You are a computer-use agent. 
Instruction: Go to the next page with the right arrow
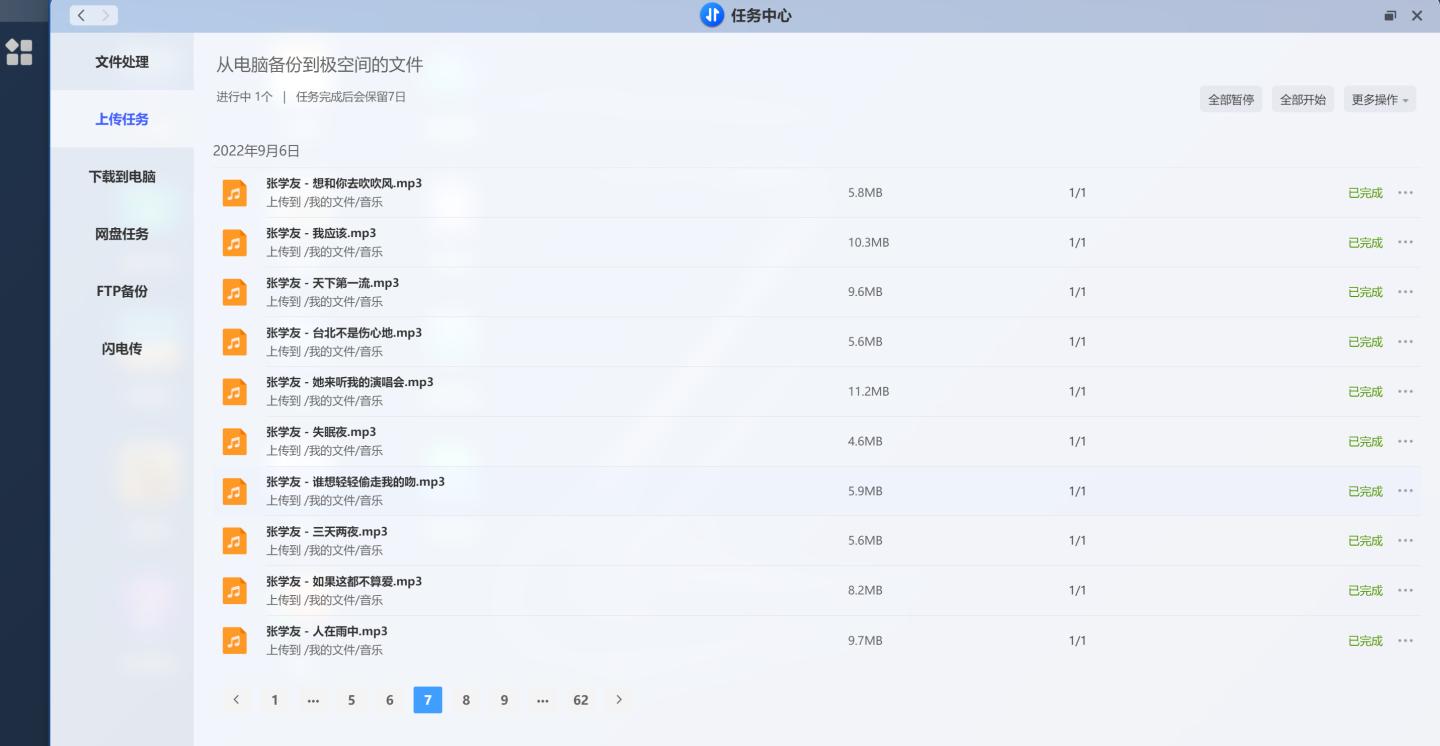pyautogui.click(x=618, y=700)
